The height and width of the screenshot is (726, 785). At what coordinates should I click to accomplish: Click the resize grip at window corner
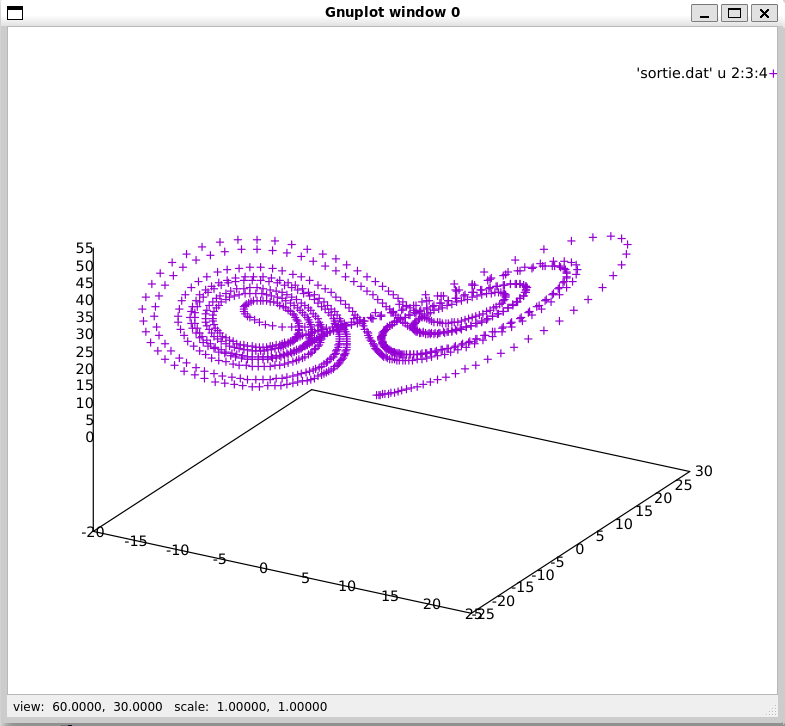771,709
